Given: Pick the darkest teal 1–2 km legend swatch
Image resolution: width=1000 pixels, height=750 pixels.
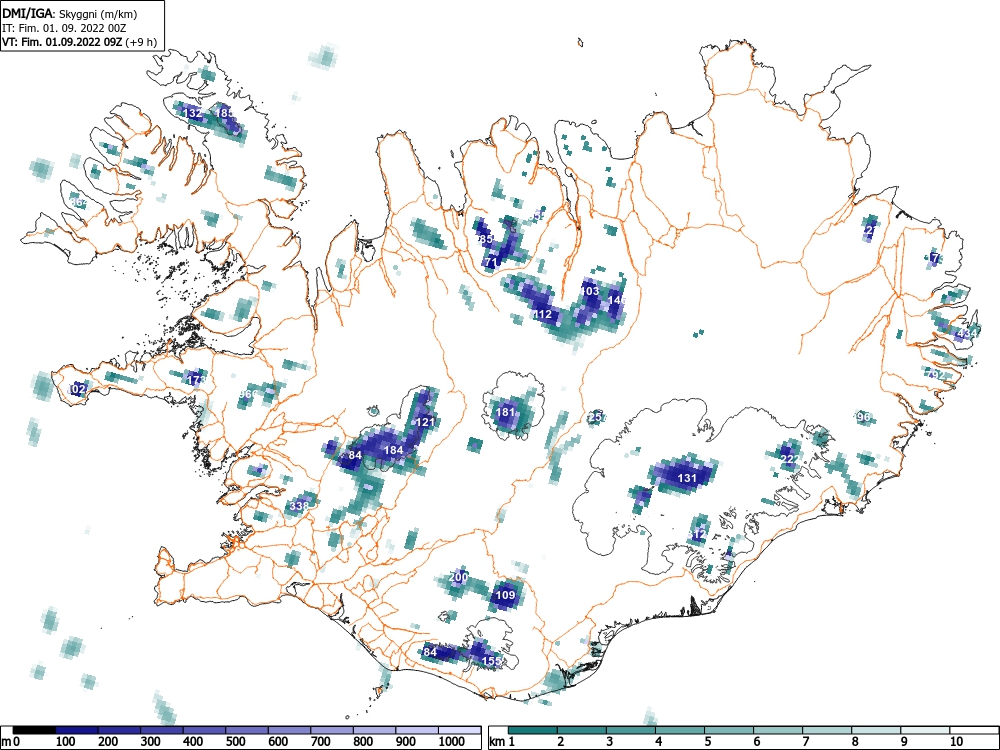Looking at the screenshot, I should [x=533, y=730].
